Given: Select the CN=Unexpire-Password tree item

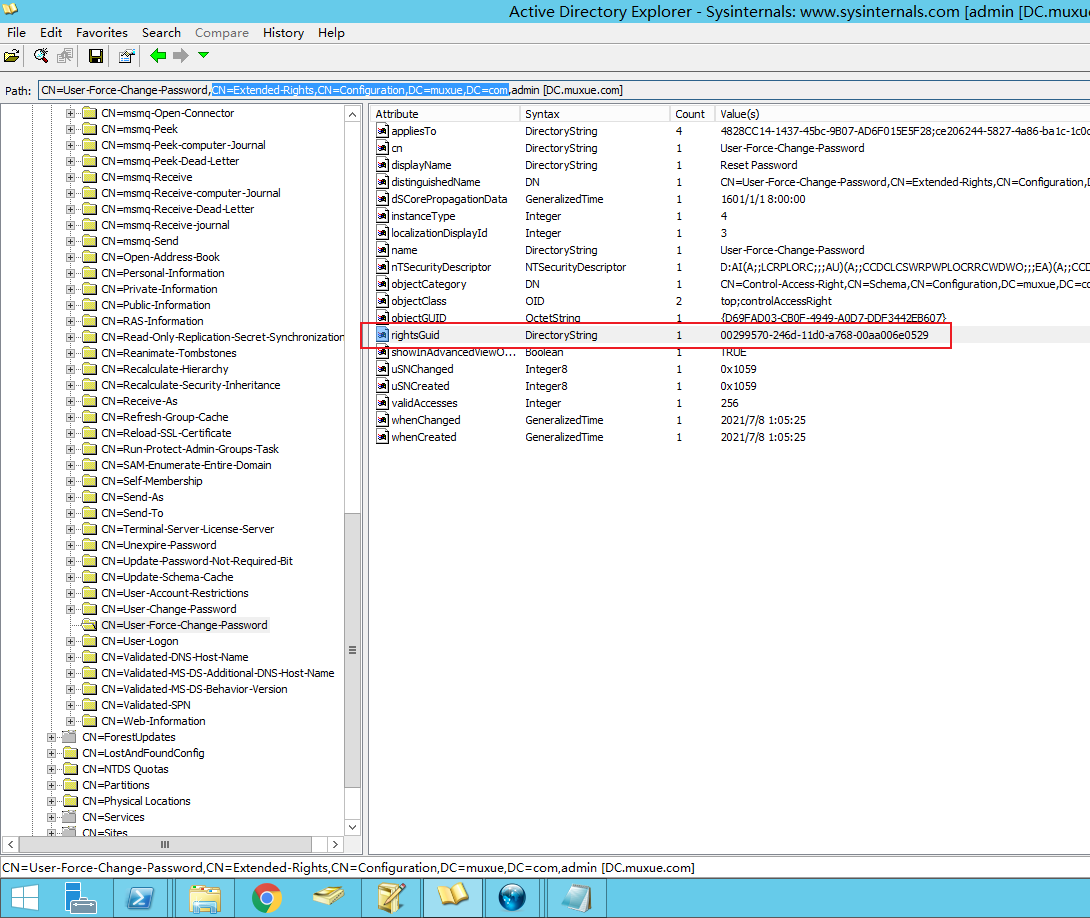Looking at the screenshot, I should pos(158,545).
